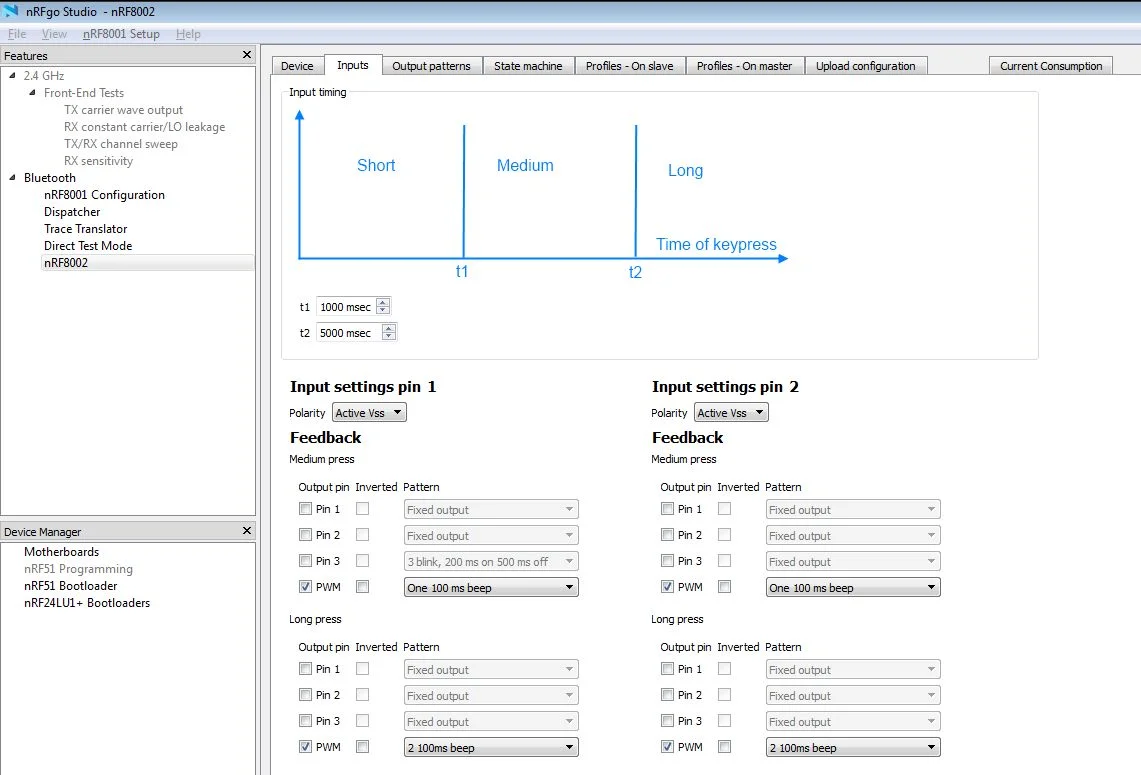Toggle Inverted for pin 2 Long press PWM
Image resolution: width=1141 pixels, height=775 pixels.
[724, 747]
